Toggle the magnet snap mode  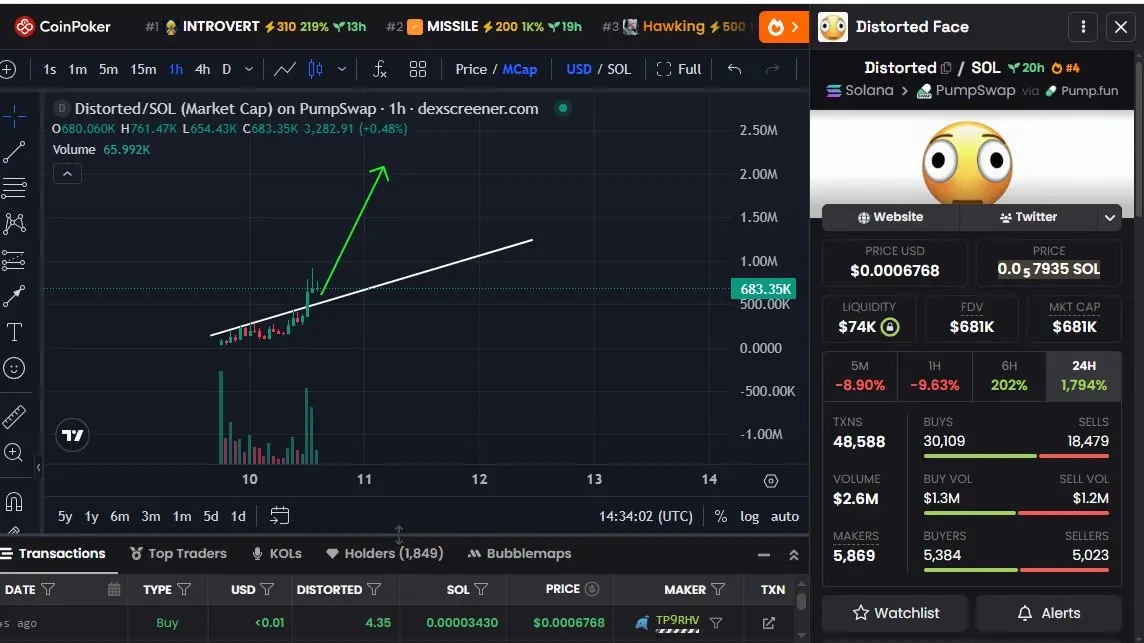click(14, 502)
